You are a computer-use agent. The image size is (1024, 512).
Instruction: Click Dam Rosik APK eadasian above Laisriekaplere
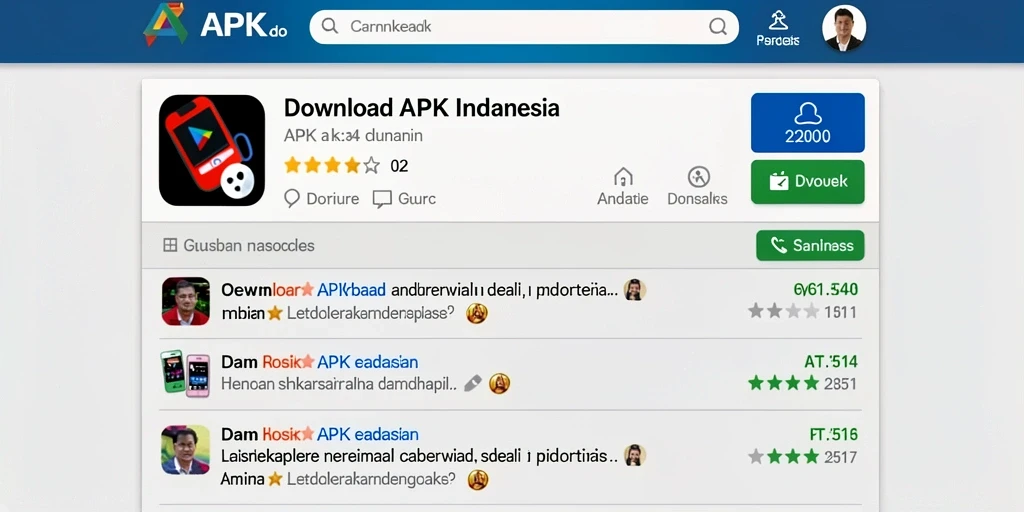tap(319, 434)
